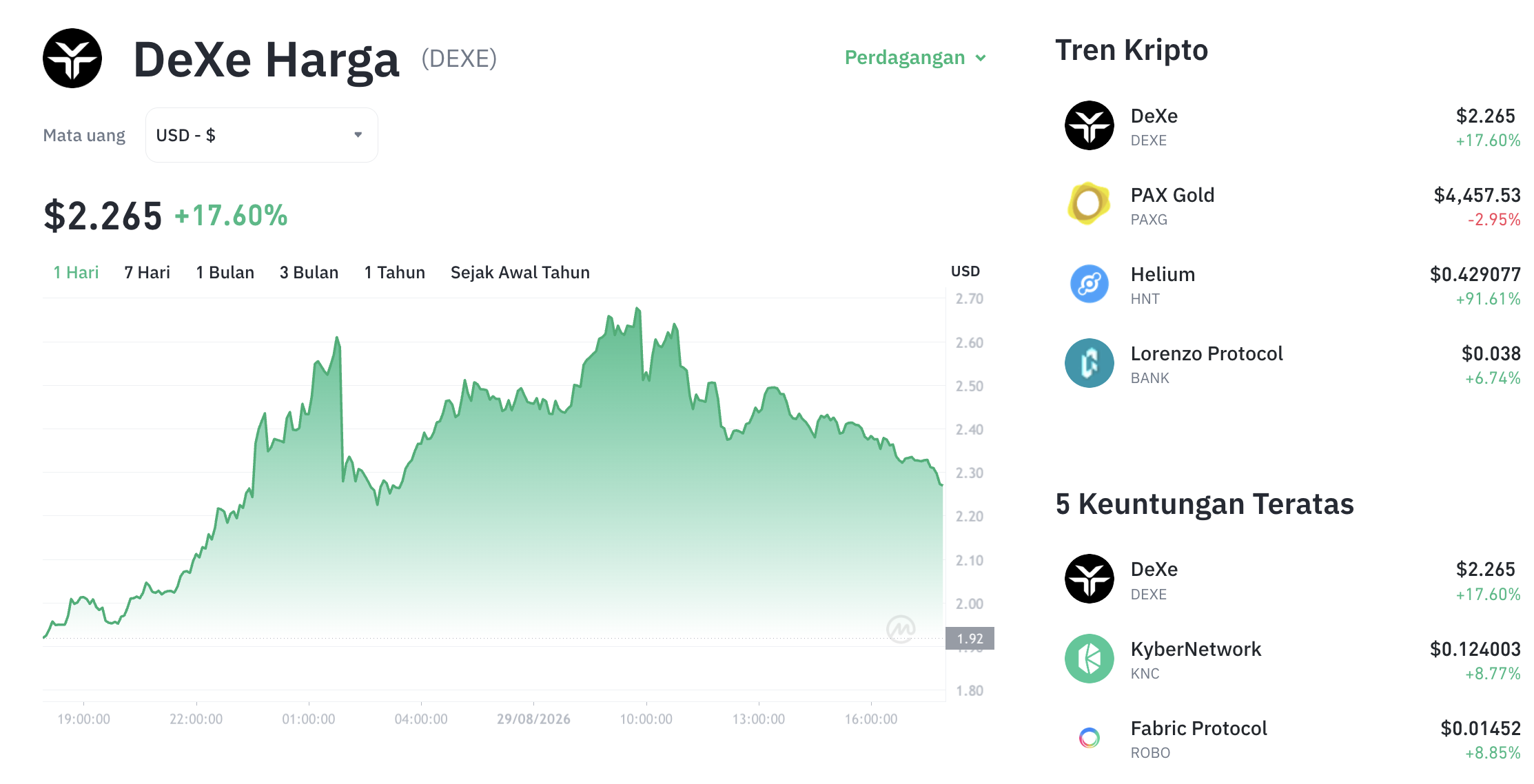Click the KyberNetwork KNC coin icon
Image resolution: width=1534 pixels, height=784 pixels.
point(1089,659)
